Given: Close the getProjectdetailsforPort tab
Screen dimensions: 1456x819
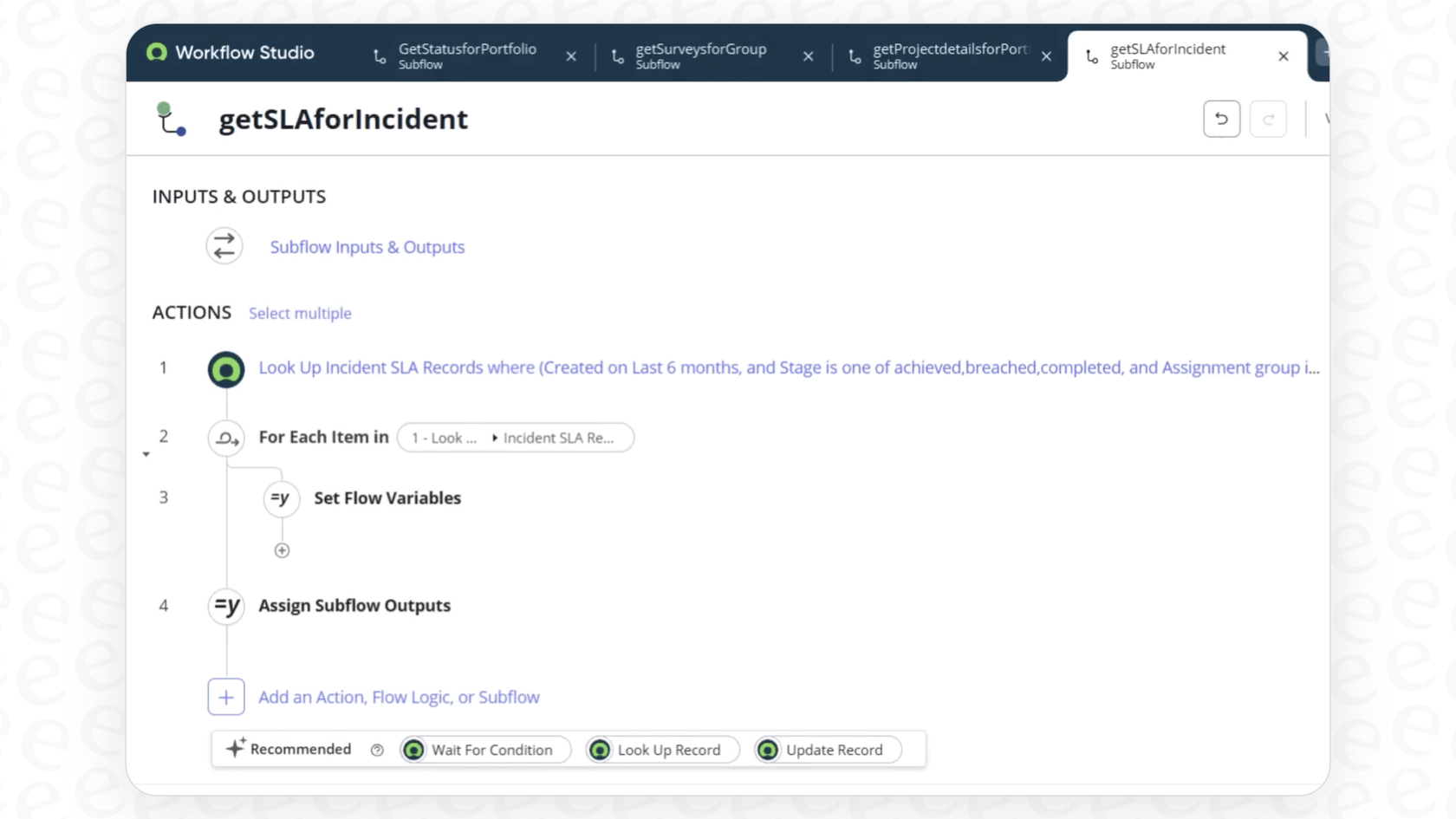Looking at the screenshot, I should [1046, 55].
